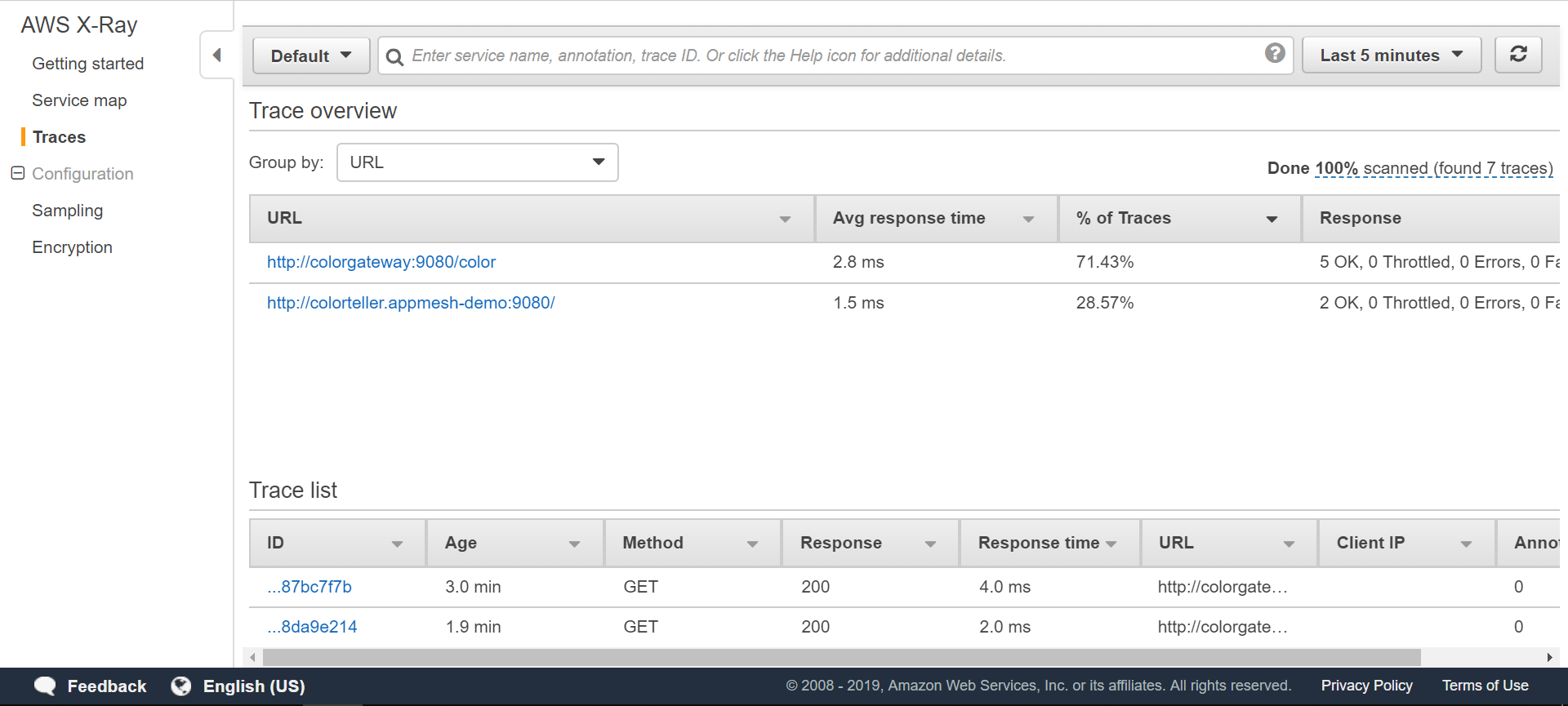Collapse the left navigation sidebar arrow
Screen dimensions: 1568x706
coord(216,55)
